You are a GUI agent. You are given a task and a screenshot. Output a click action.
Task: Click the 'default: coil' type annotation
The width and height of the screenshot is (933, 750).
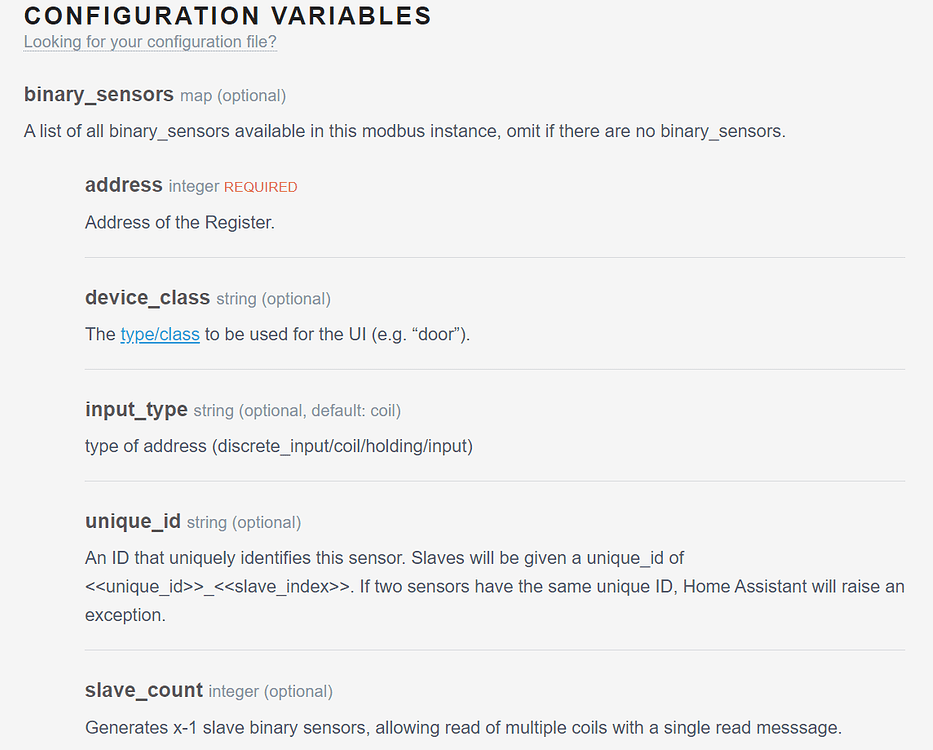point(355,411)
